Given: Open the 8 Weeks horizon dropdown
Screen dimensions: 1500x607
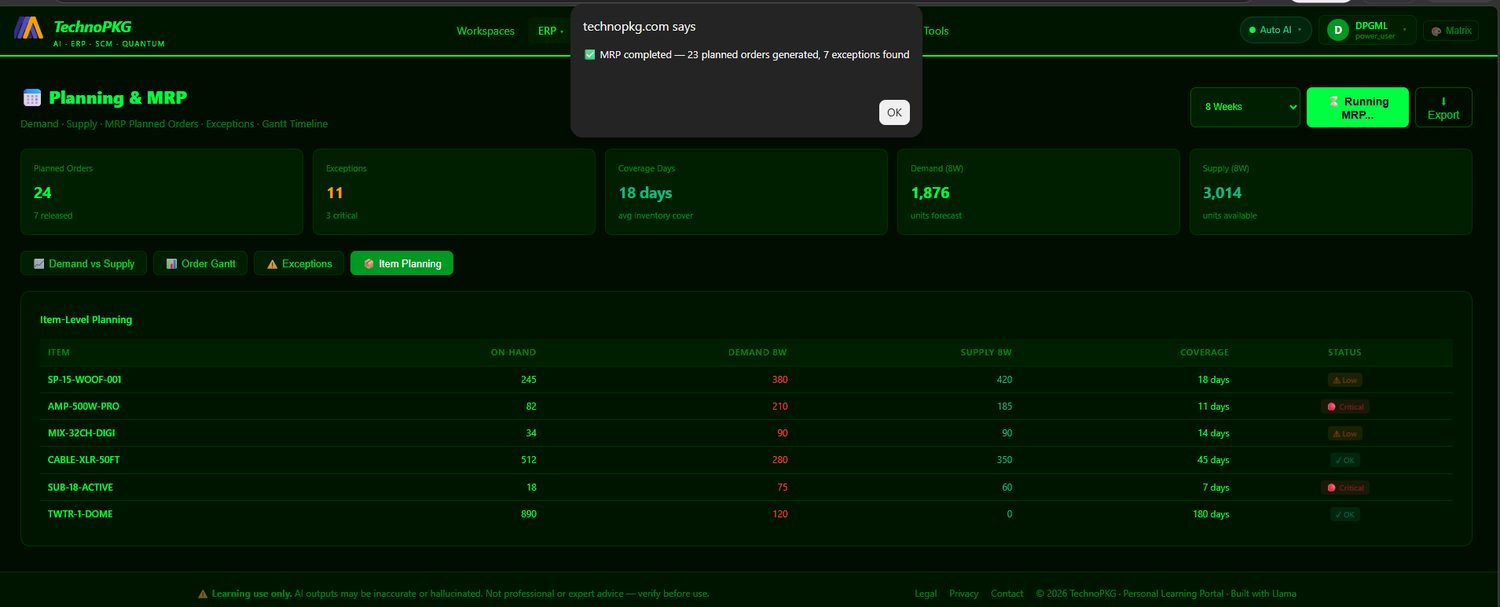Looking at the screenshot, I should (x=1245, y=107).
